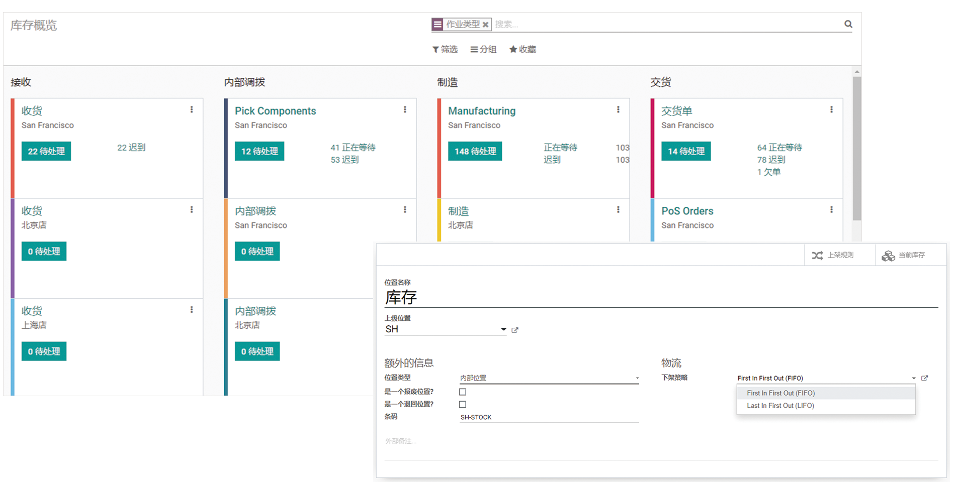Click the SH-STOCK barcode field

click(548, 416)
